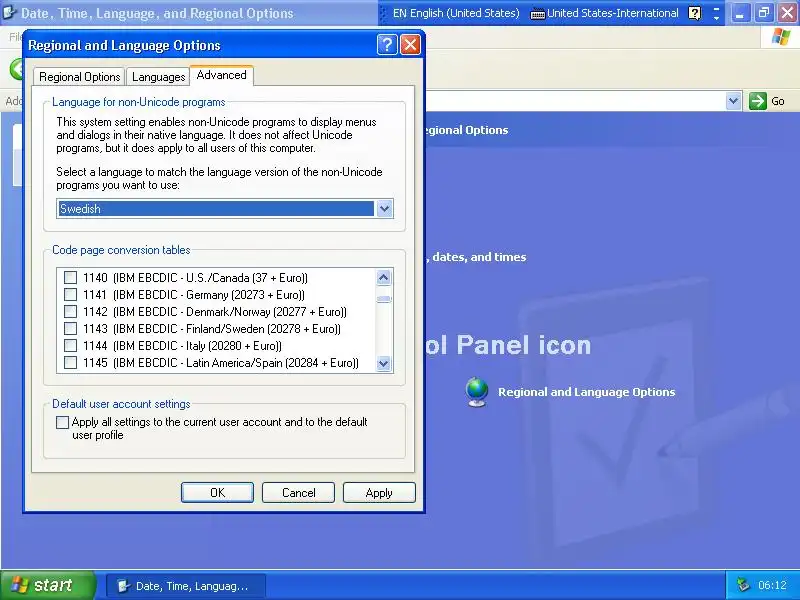Click the Regional and Language Options link

(586, 392)
